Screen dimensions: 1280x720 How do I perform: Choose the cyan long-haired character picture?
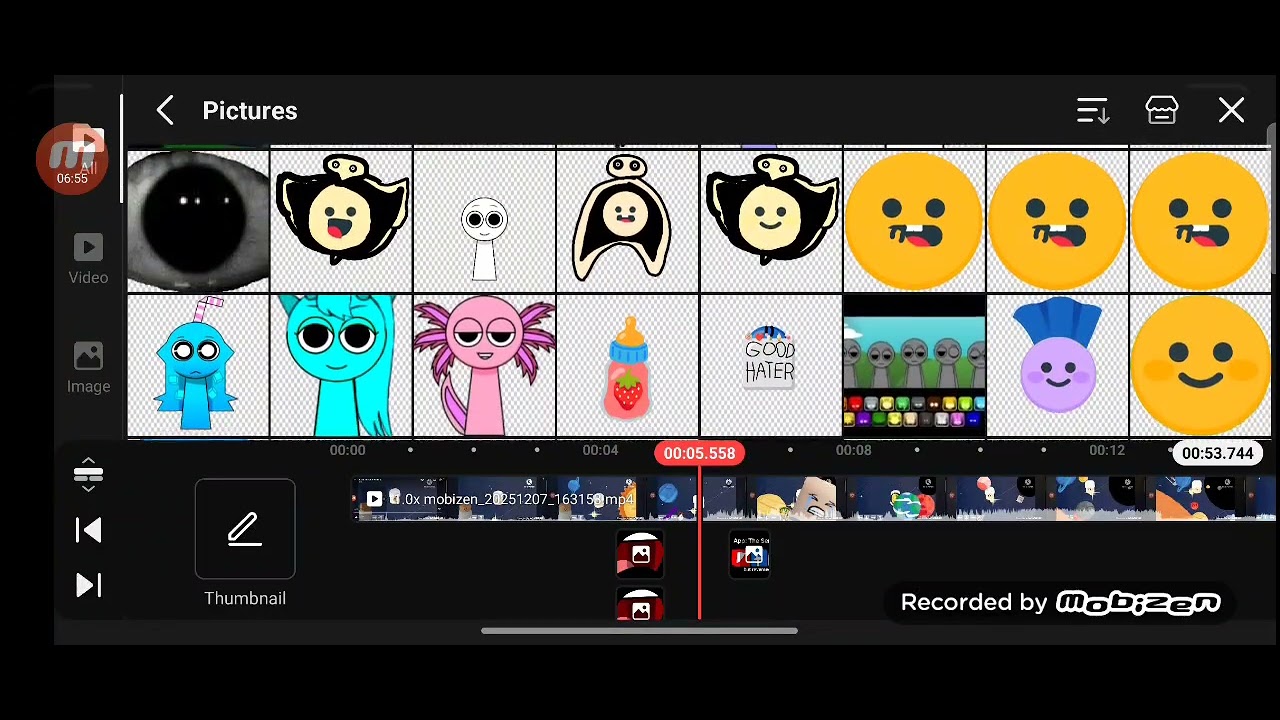[x=341, y=366]
